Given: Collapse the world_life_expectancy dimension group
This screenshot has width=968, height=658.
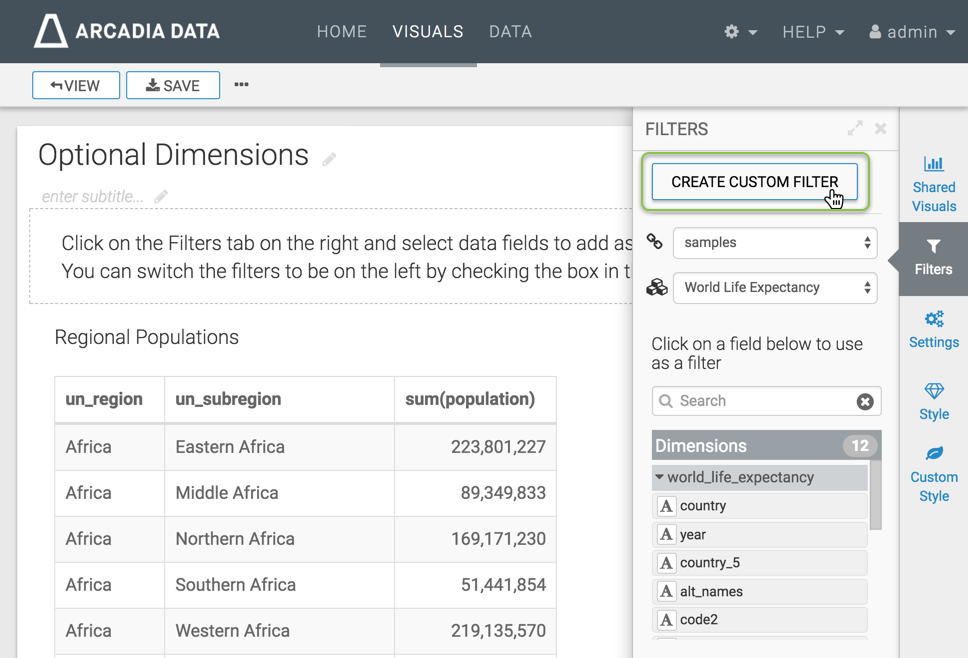Looking at the screenshot, I should pos(660,477).
